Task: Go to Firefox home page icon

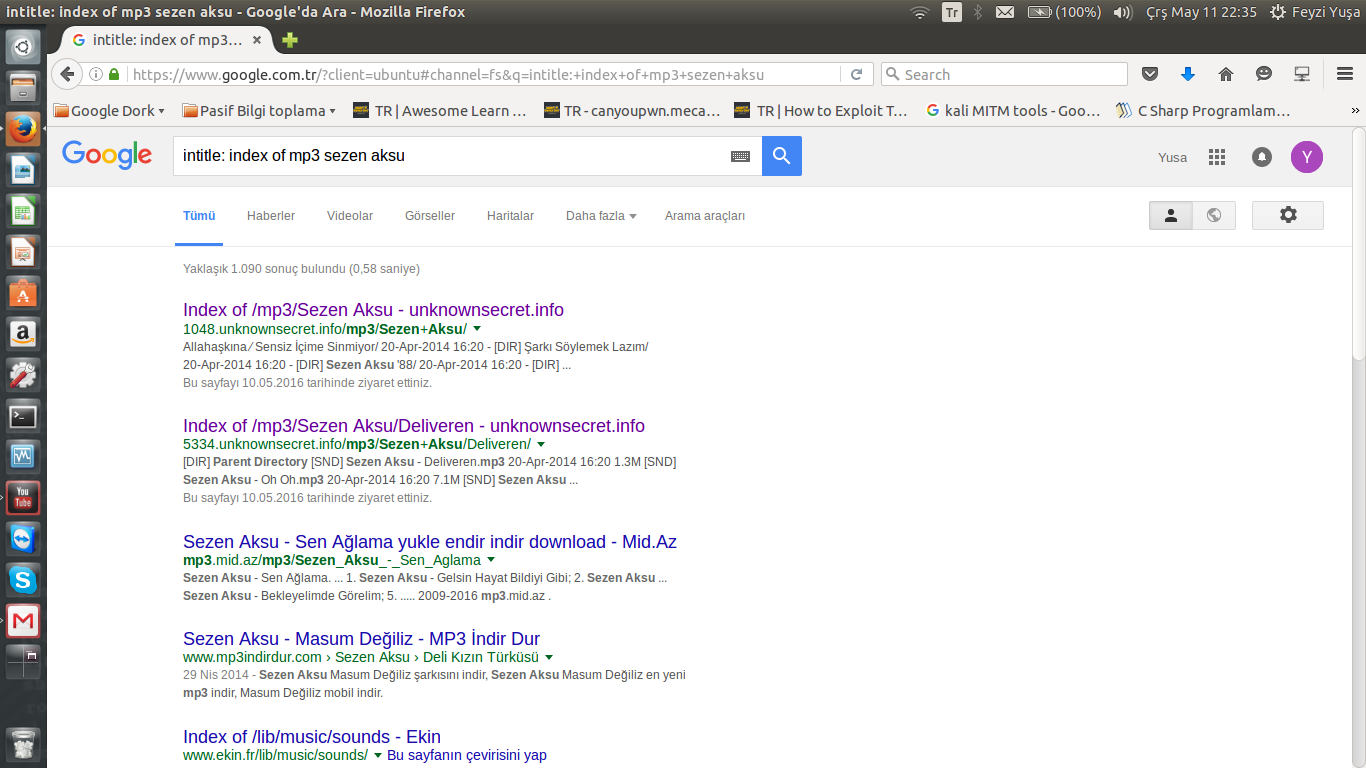Action: [x=1226, y=74]
